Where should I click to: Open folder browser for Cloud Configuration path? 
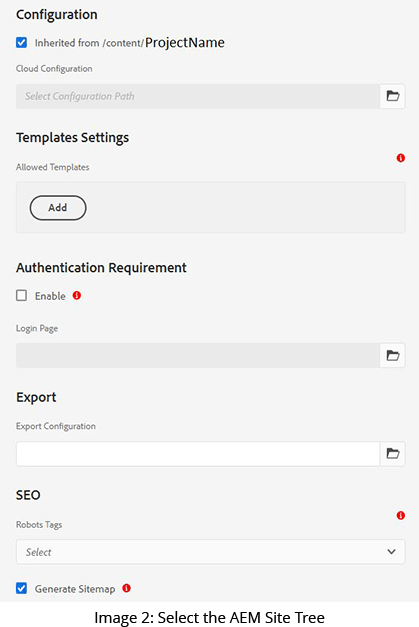[393, 96]
